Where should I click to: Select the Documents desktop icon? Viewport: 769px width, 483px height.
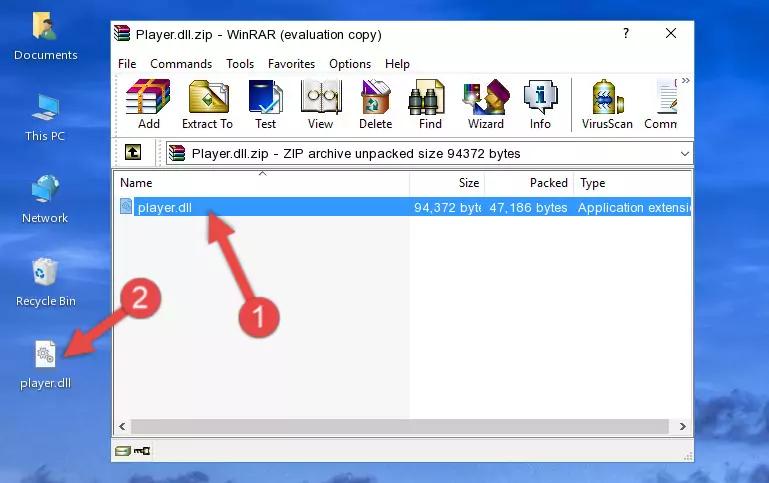(45, 36)
